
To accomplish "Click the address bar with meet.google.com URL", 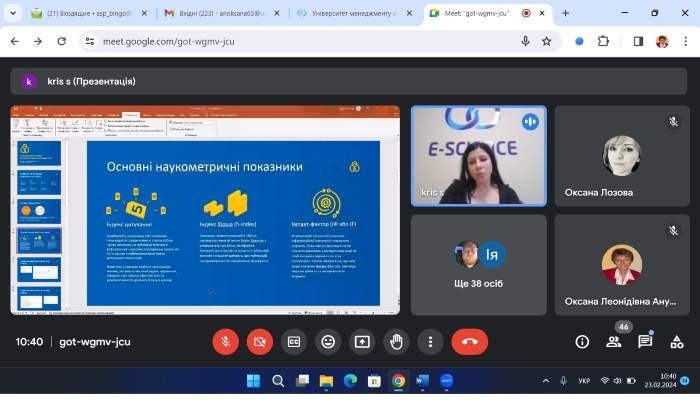I will tap(300, 41).
